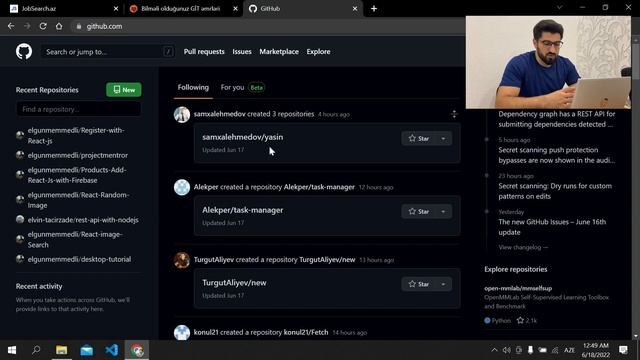
Task: Click the site lock icon
Action: click(79, 27)
